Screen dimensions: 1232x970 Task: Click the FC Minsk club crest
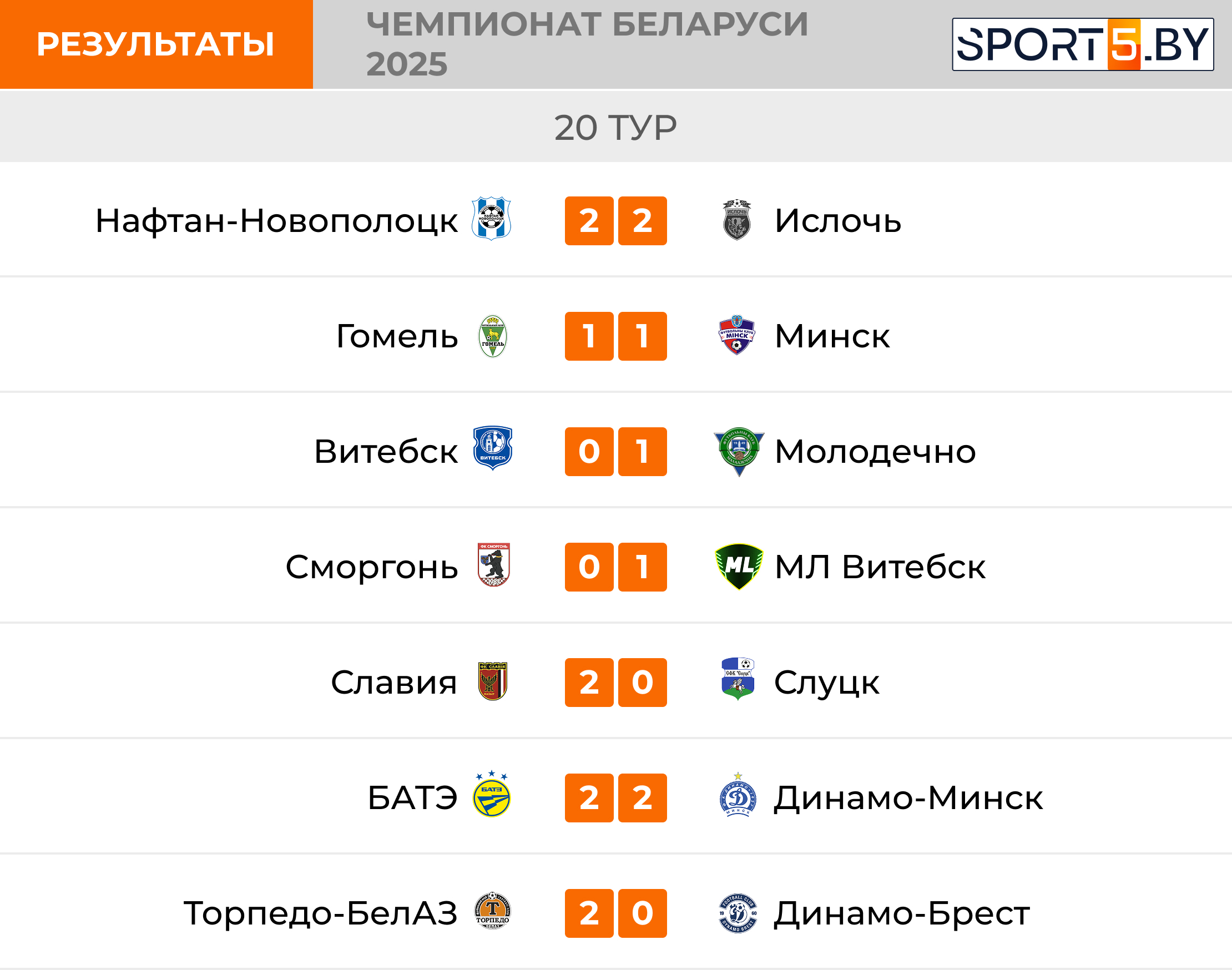pyautogui.click(x=736, y=335)
